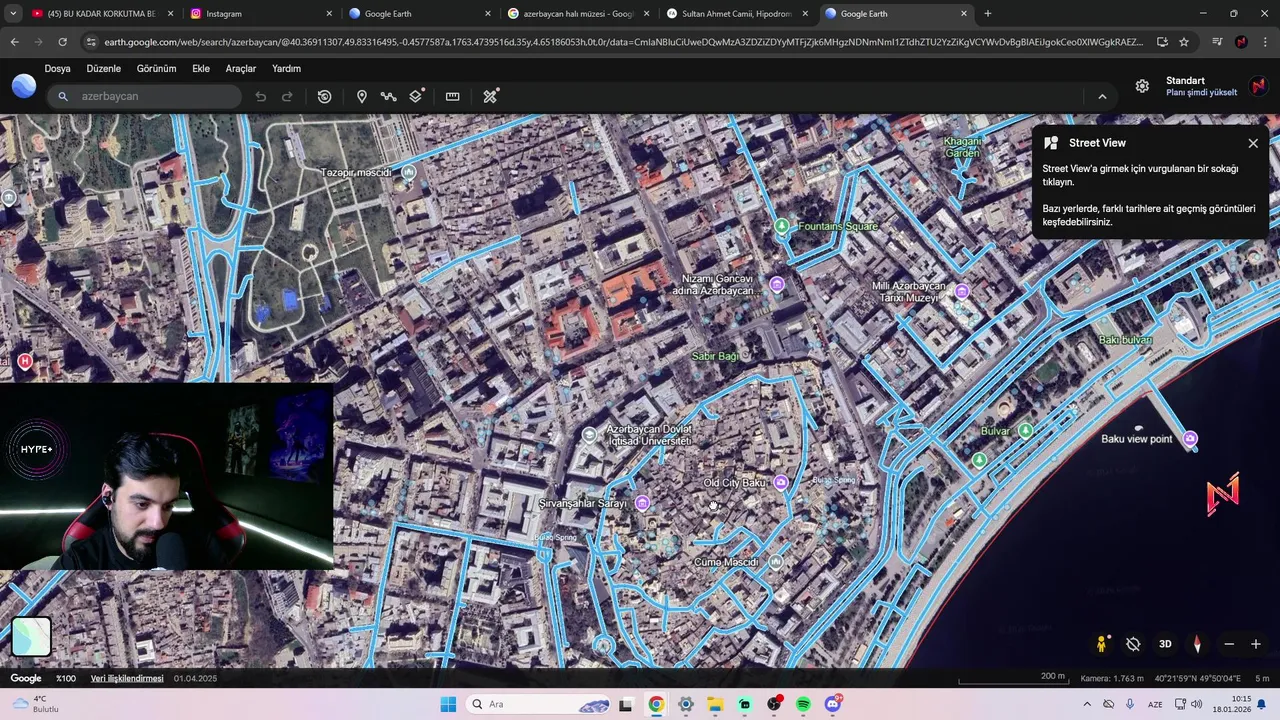Close the Street View info panel
Screen dimensions: 1280x720
1253,143
